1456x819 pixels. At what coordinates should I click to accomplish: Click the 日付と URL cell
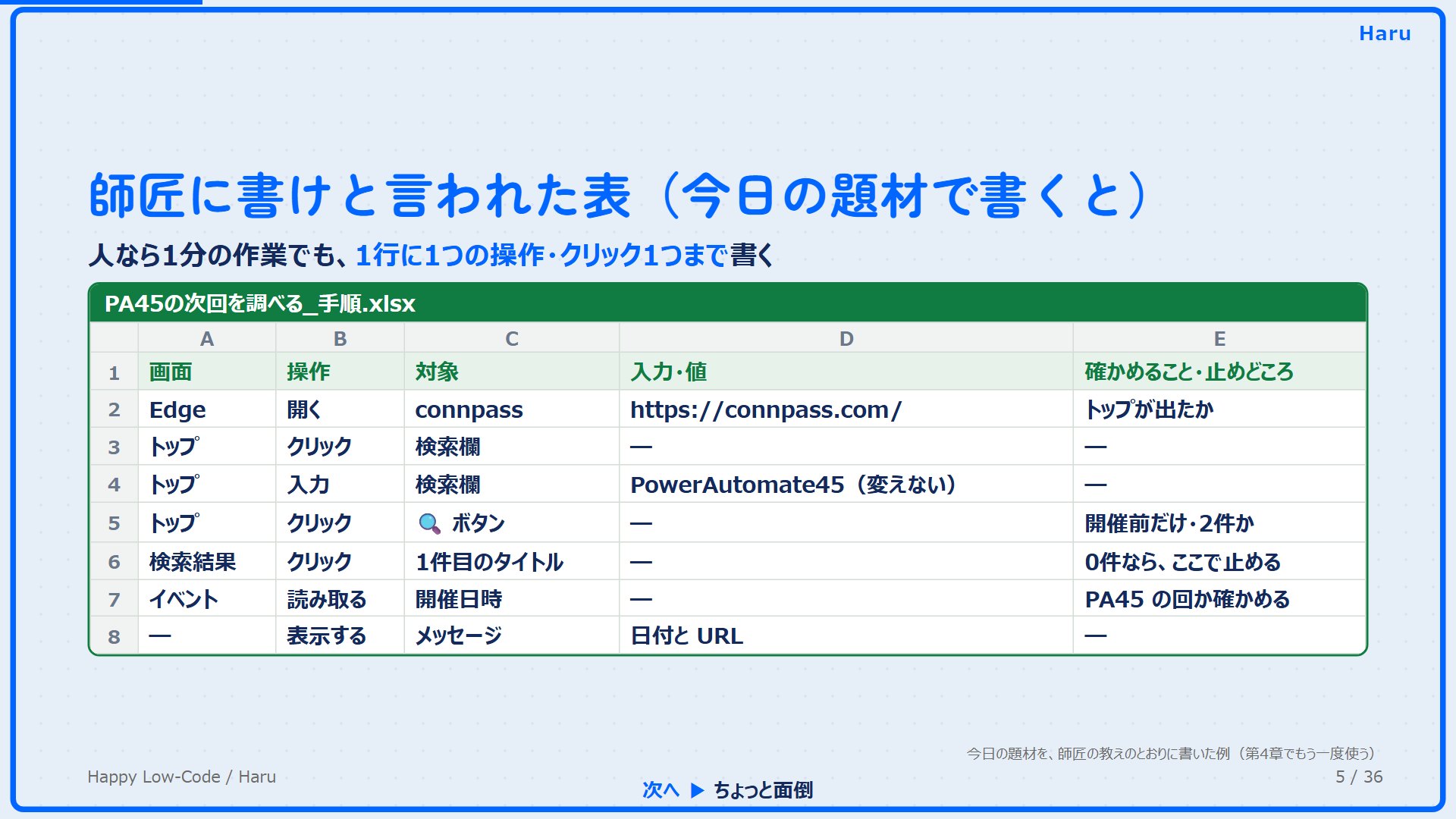point(846,636)
